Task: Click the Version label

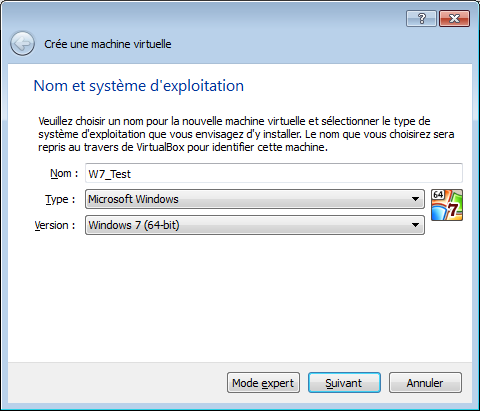Action: 55,225
